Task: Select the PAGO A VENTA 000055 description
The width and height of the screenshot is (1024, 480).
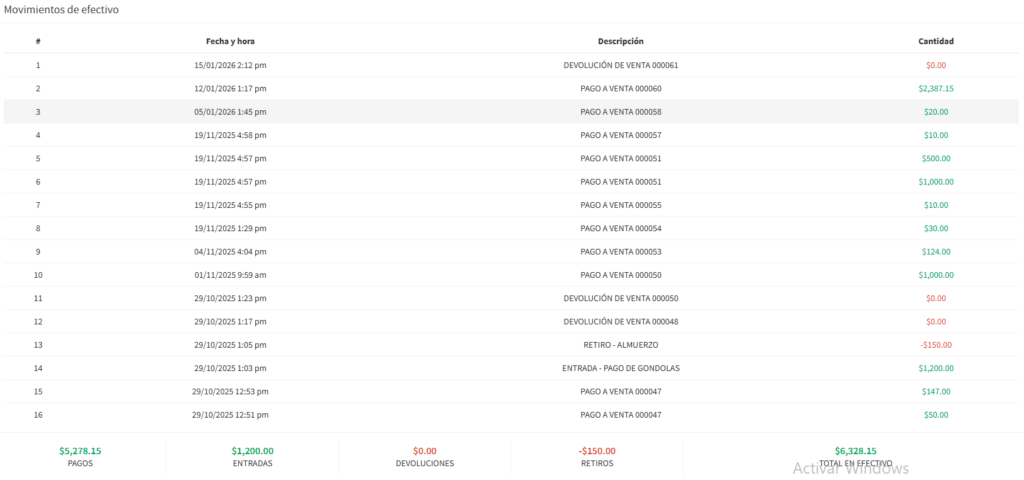Action: pyautogui.click(x=620, y=205)
